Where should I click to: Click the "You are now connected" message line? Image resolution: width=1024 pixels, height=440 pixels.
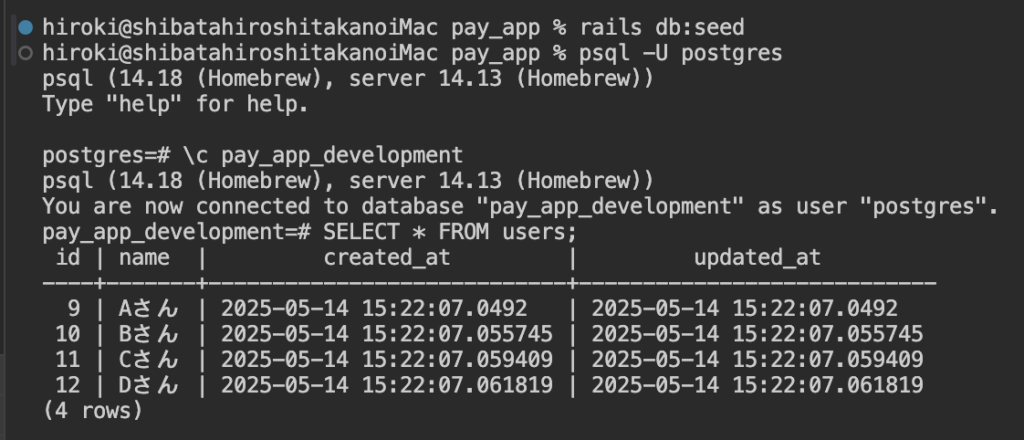519,207
